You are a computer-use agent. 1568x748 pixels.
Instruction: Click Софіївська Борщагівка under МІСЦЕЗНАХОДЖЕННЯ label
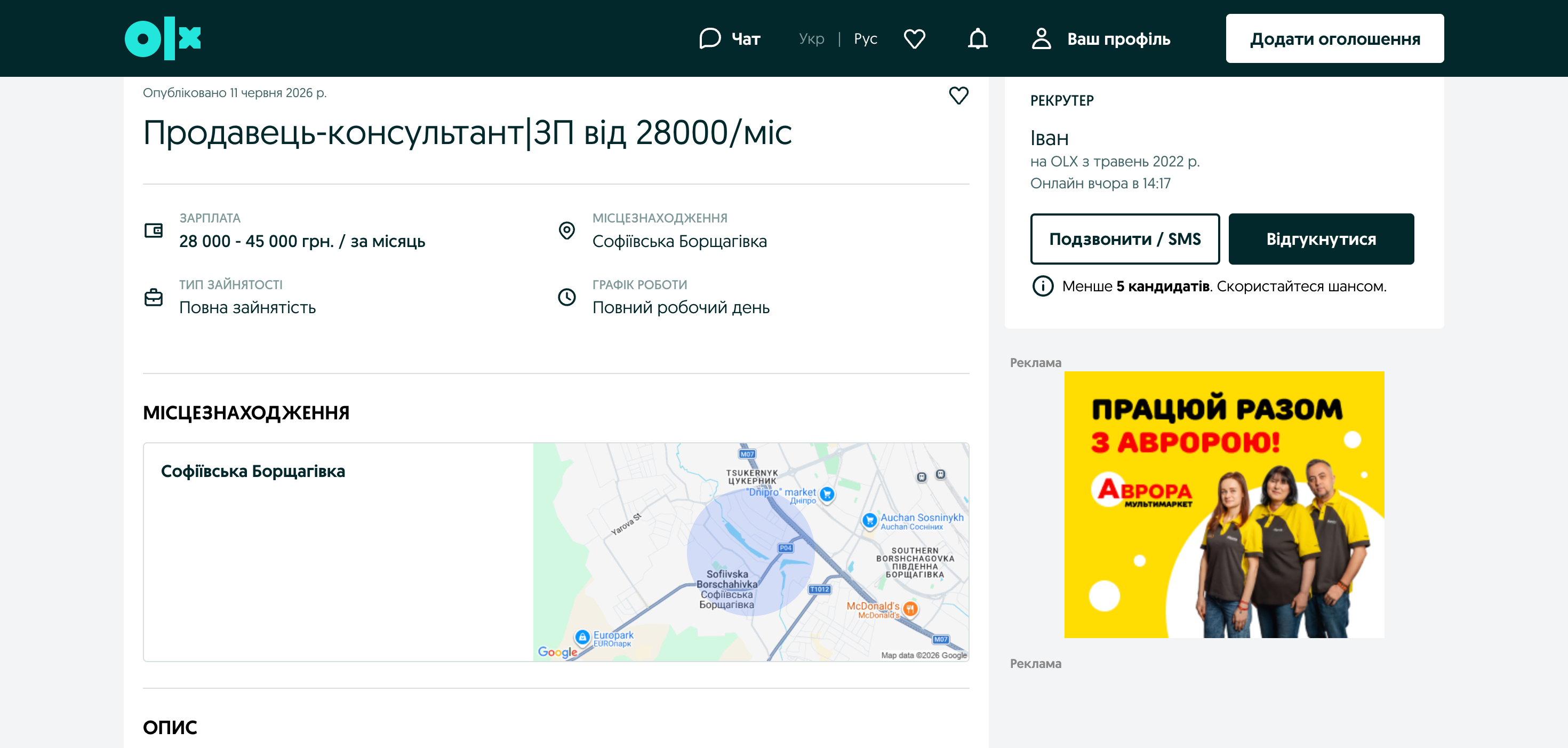[x=680, y=241]
